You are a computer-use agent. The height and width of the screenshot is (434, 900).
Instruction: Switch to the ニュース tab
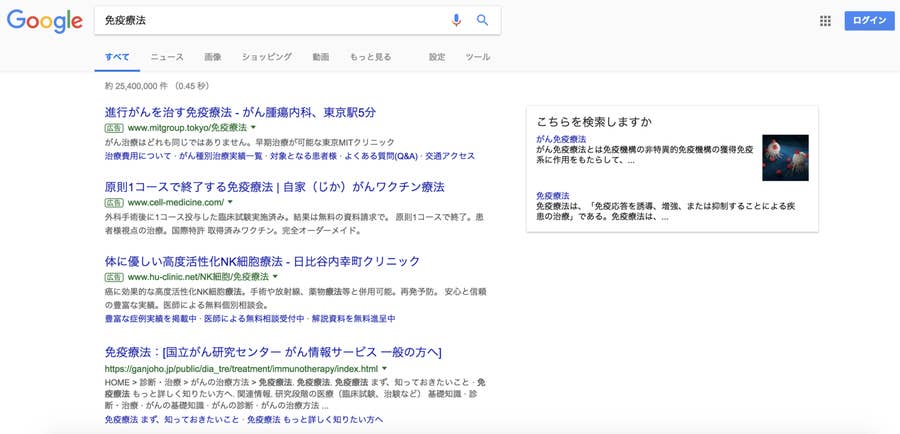click(x=167, y=57)
